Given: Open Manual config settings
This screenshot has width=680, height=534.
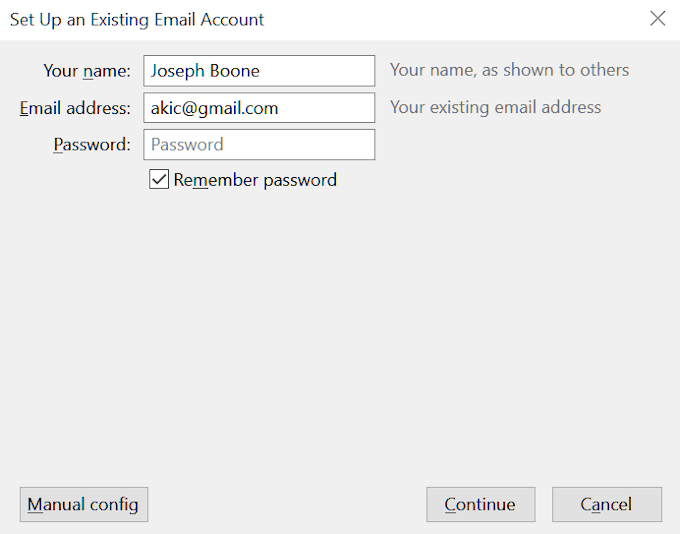Looking at the screenshot, I should point(84,504).
